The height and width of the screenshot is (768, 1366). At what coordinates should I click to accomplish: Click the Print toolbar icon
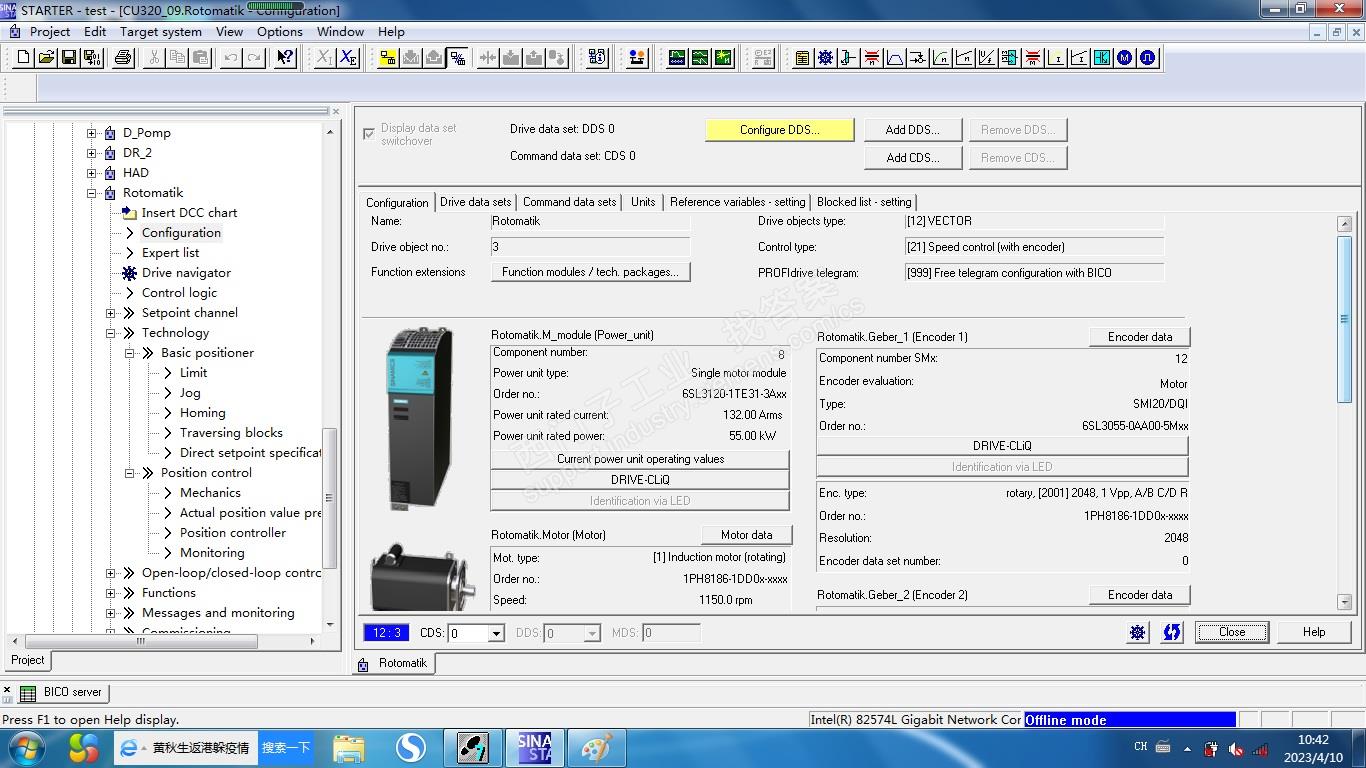[123, 58]
